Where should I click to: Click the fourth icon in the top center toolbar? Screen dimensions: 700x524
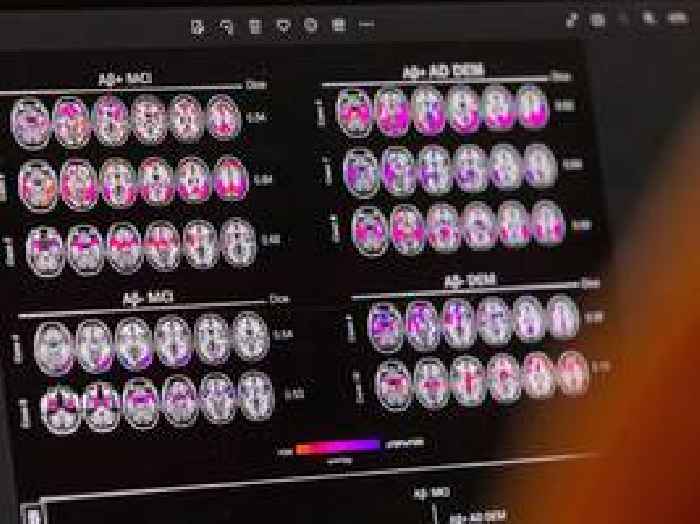pyautogui.click(x=284, y=24)
